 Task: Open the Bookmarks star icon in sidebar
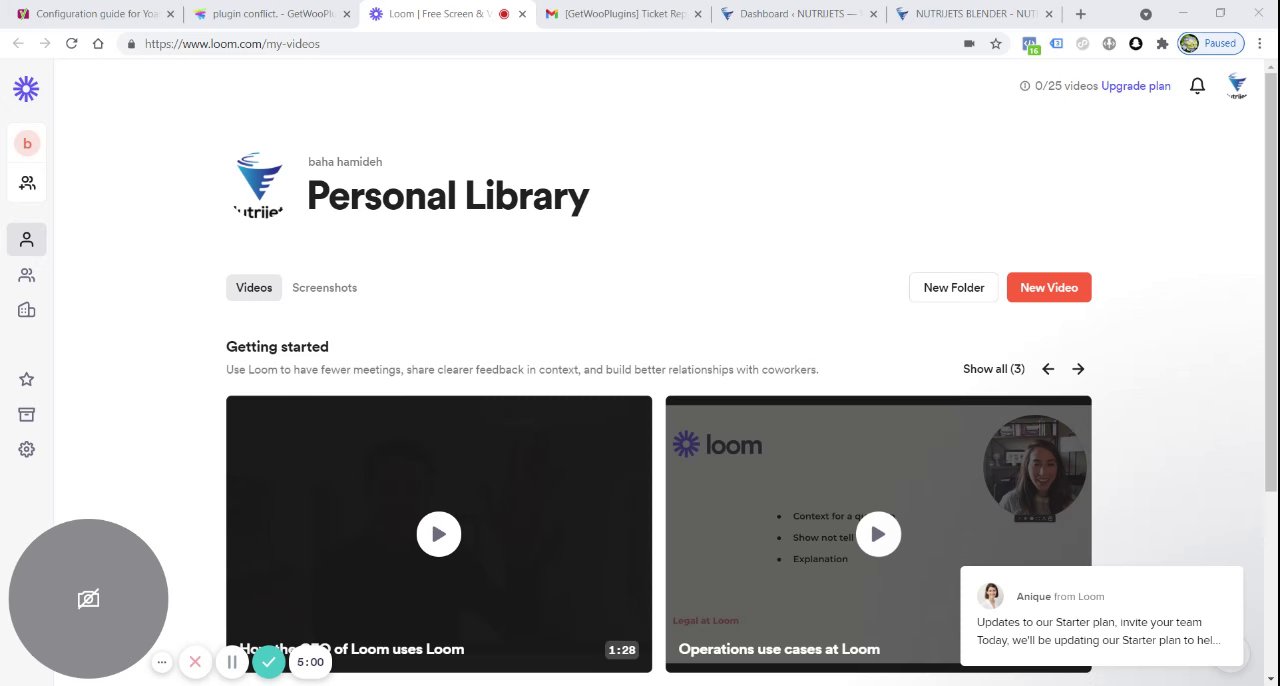click(x=27, y=379)
